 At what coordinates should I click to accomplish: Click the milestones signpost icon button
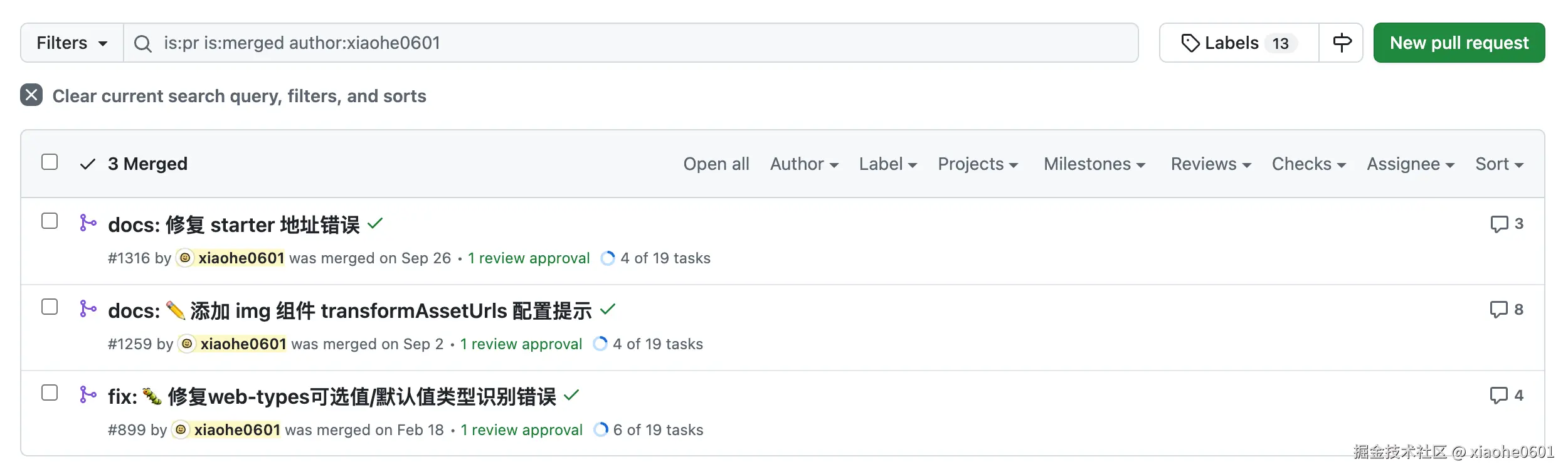pos(1341,43)
